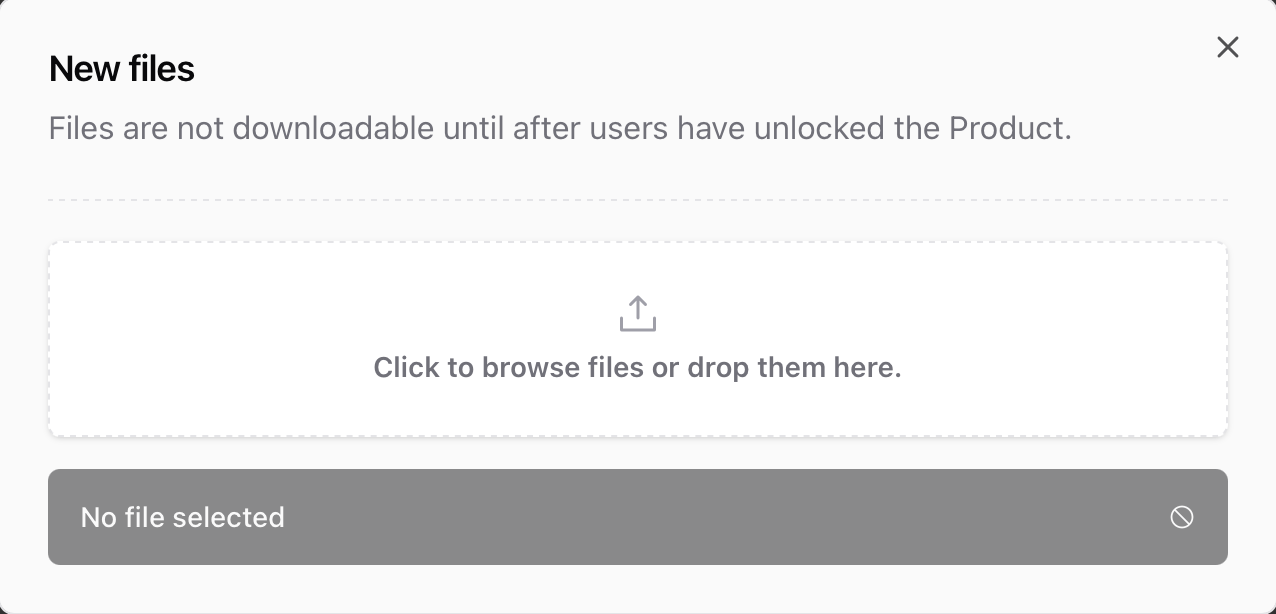Click the slashed-circle icon beside No file selected
The height and width of the screenshot is (614, 1276).
[1182, 517]
